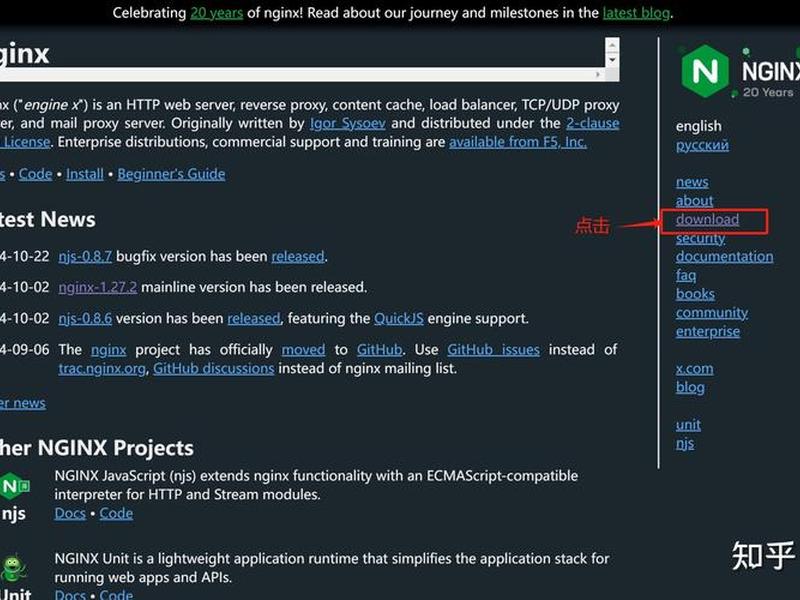Open the 'nginx' project link

pos(109,350)
